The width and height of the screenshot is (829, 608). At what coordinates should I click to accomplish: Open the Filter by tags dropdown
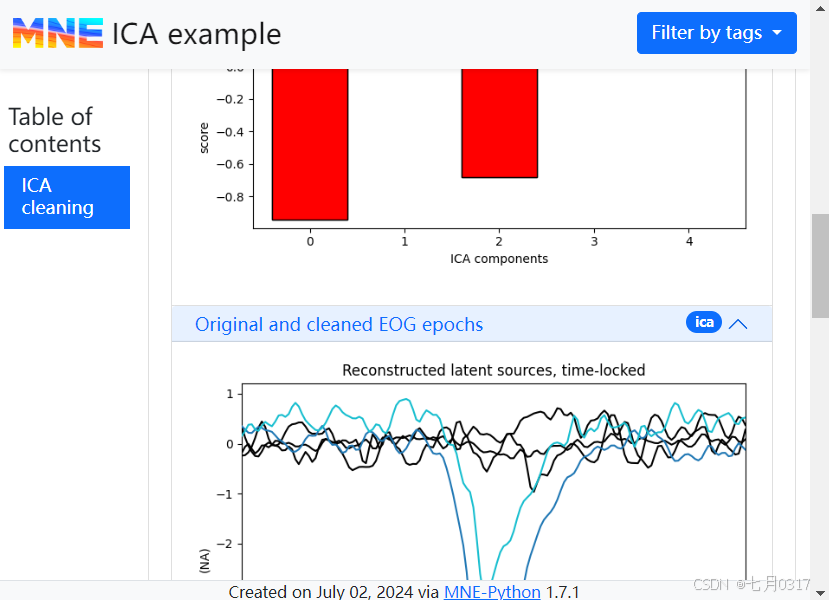pos(716,33)
